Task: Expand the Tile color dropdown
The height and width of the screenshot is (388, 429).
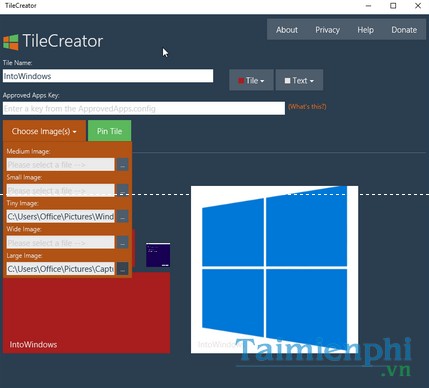Action: (x=251, y=80)
